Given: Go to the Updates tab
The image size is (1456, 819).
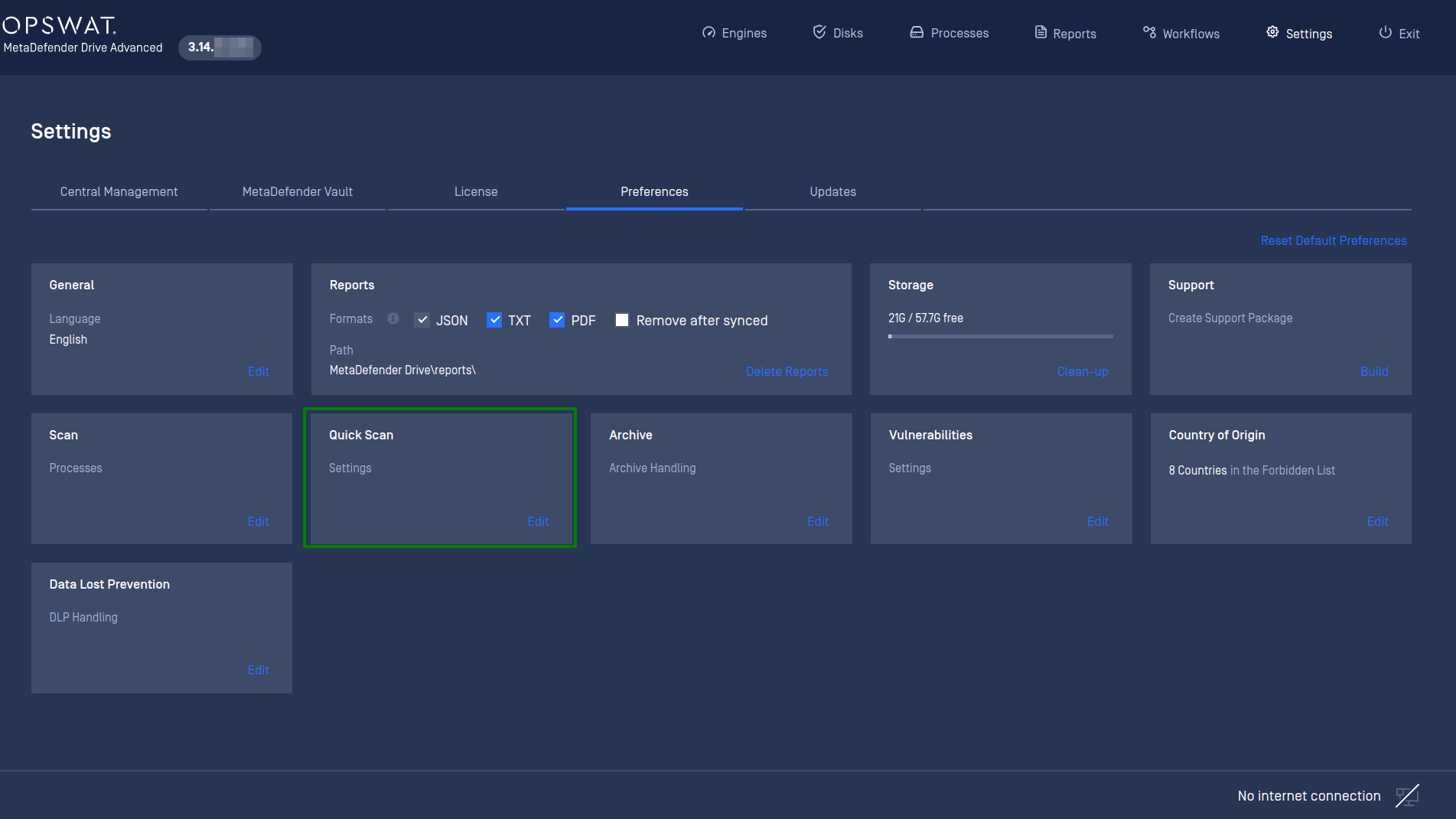Looking at the screenshot, I should [x=833, y=191].
